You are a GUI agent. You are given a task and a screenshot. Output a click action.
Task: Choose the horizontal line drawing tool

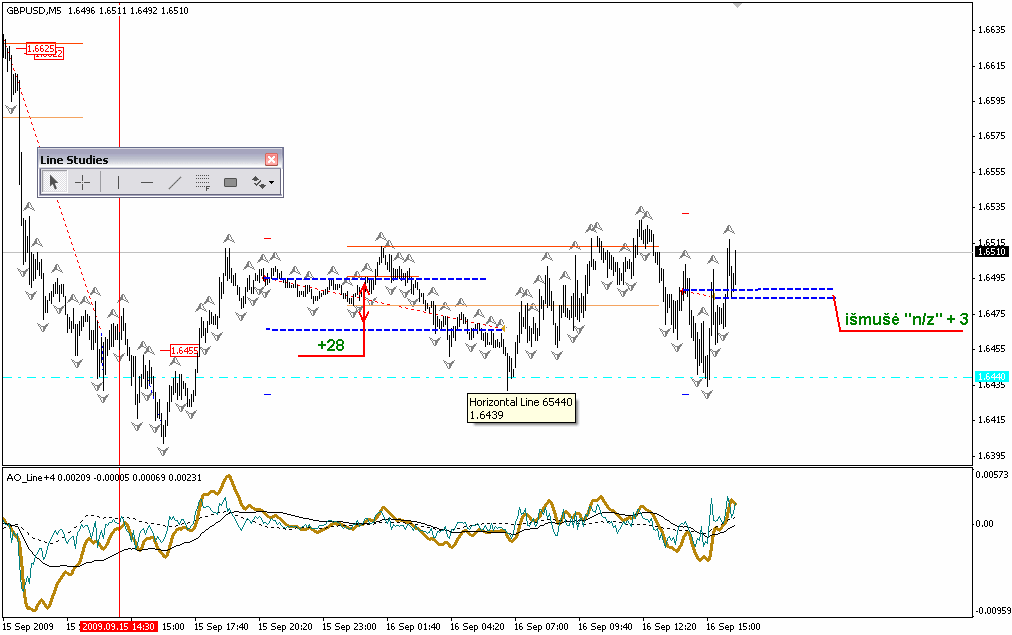147,182
